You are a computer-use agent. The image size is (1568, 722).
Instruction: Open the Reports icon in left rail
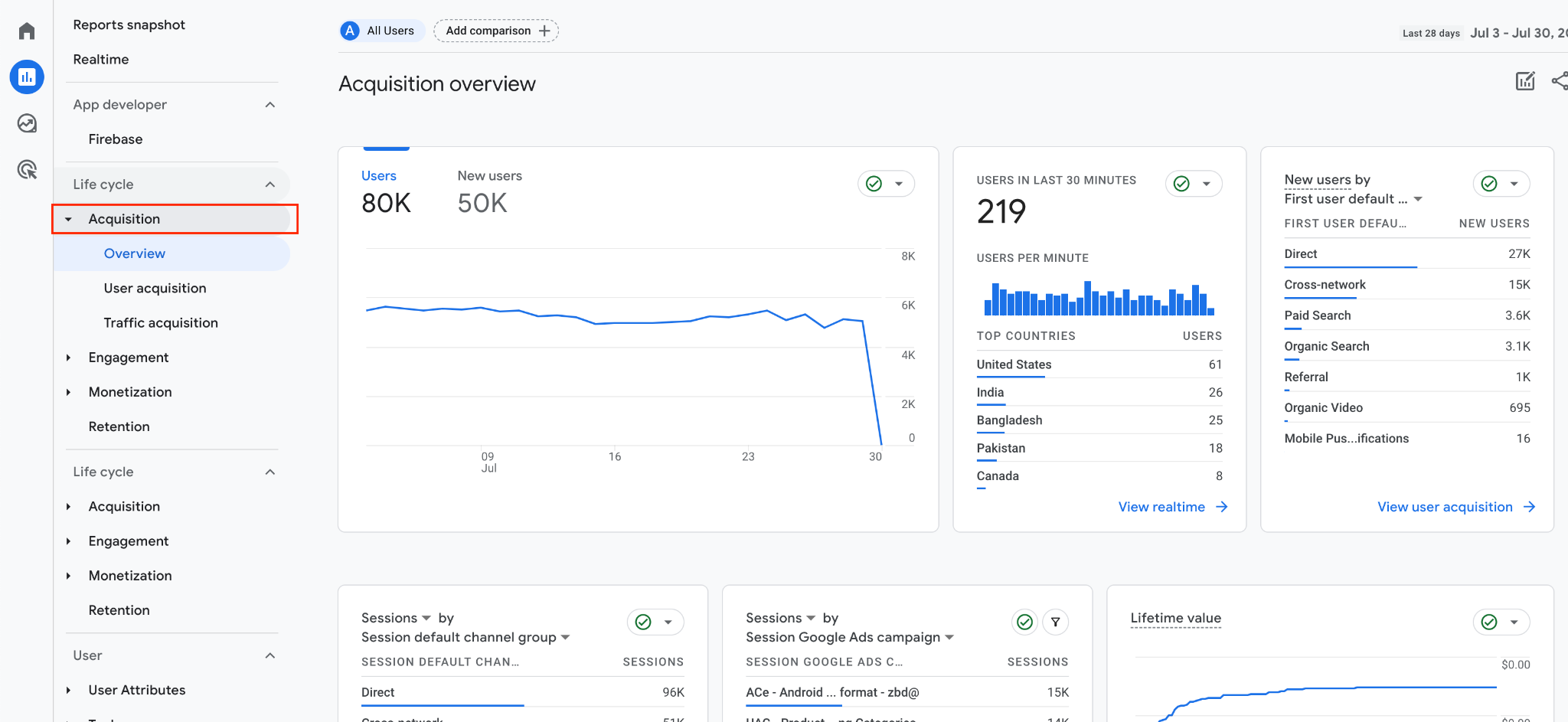[x=27, y=77]
